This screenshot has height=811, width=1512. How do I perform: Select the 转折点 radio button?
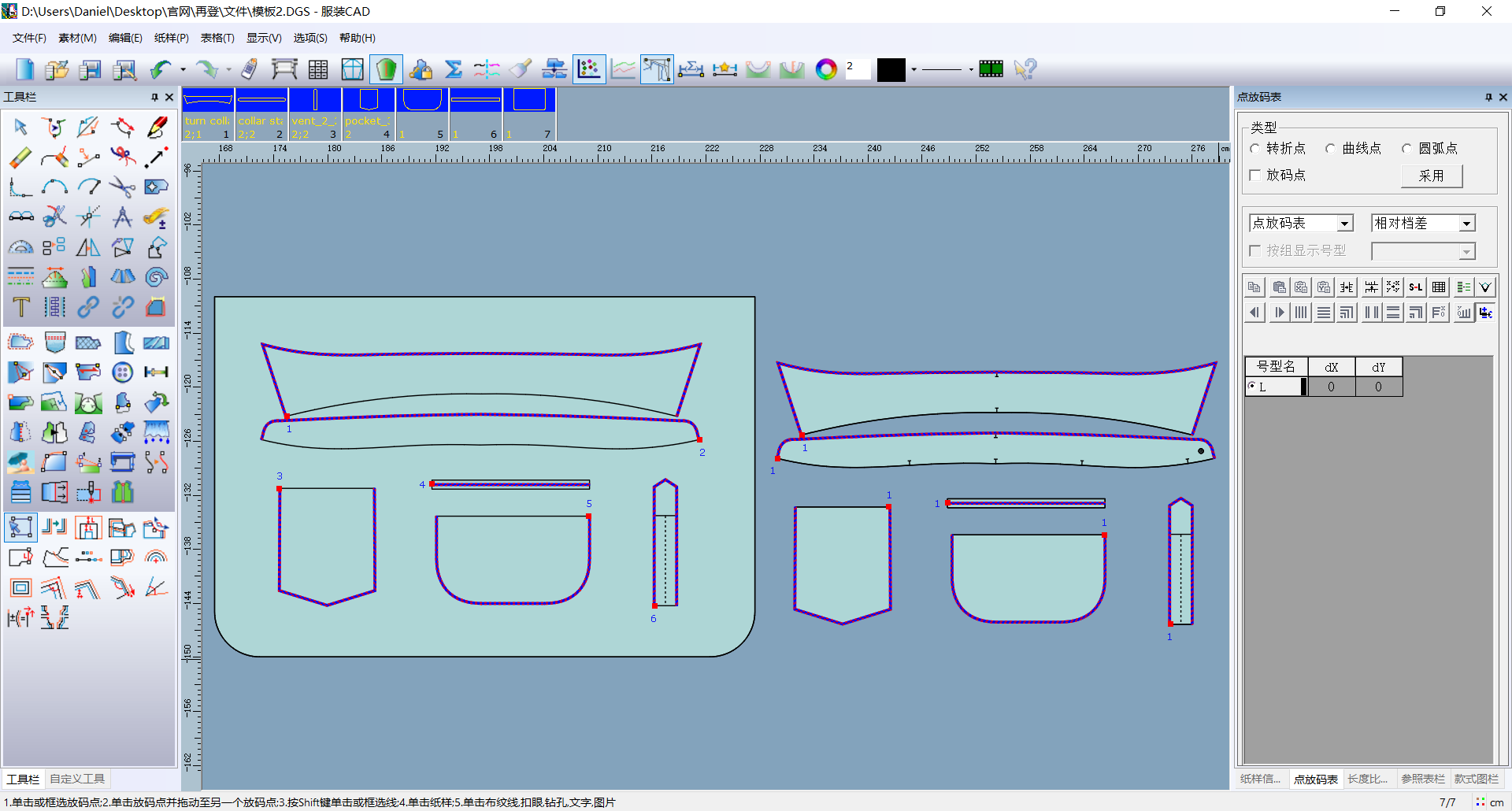click(1255, 148)
